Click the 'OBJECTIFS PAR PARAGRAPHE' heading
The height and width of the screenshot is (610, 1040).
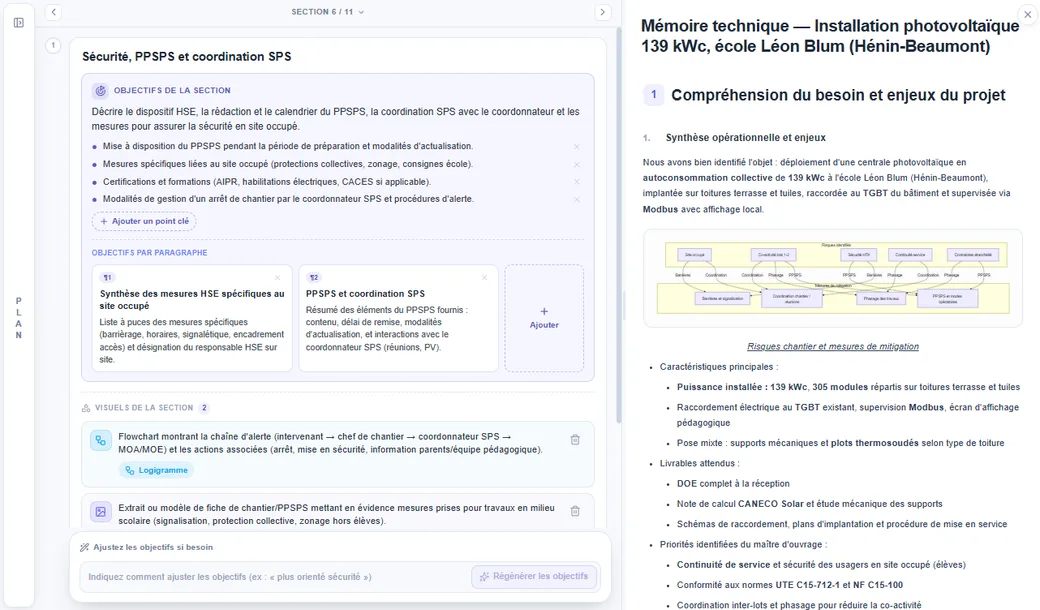149,253
